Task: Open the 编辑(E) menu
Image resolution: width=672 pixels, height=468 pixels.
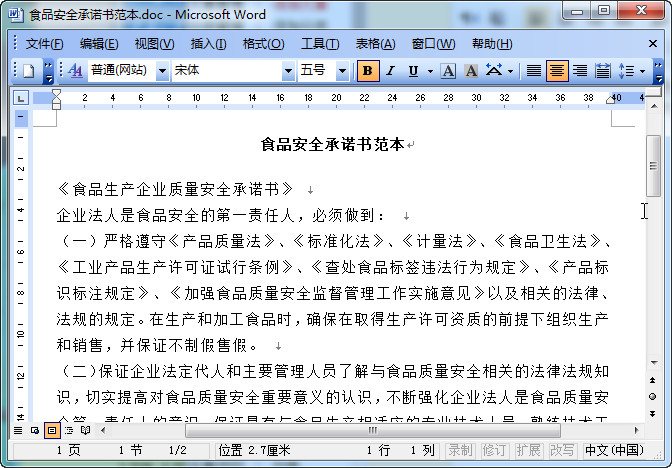Action: click(x=99, y=44)
